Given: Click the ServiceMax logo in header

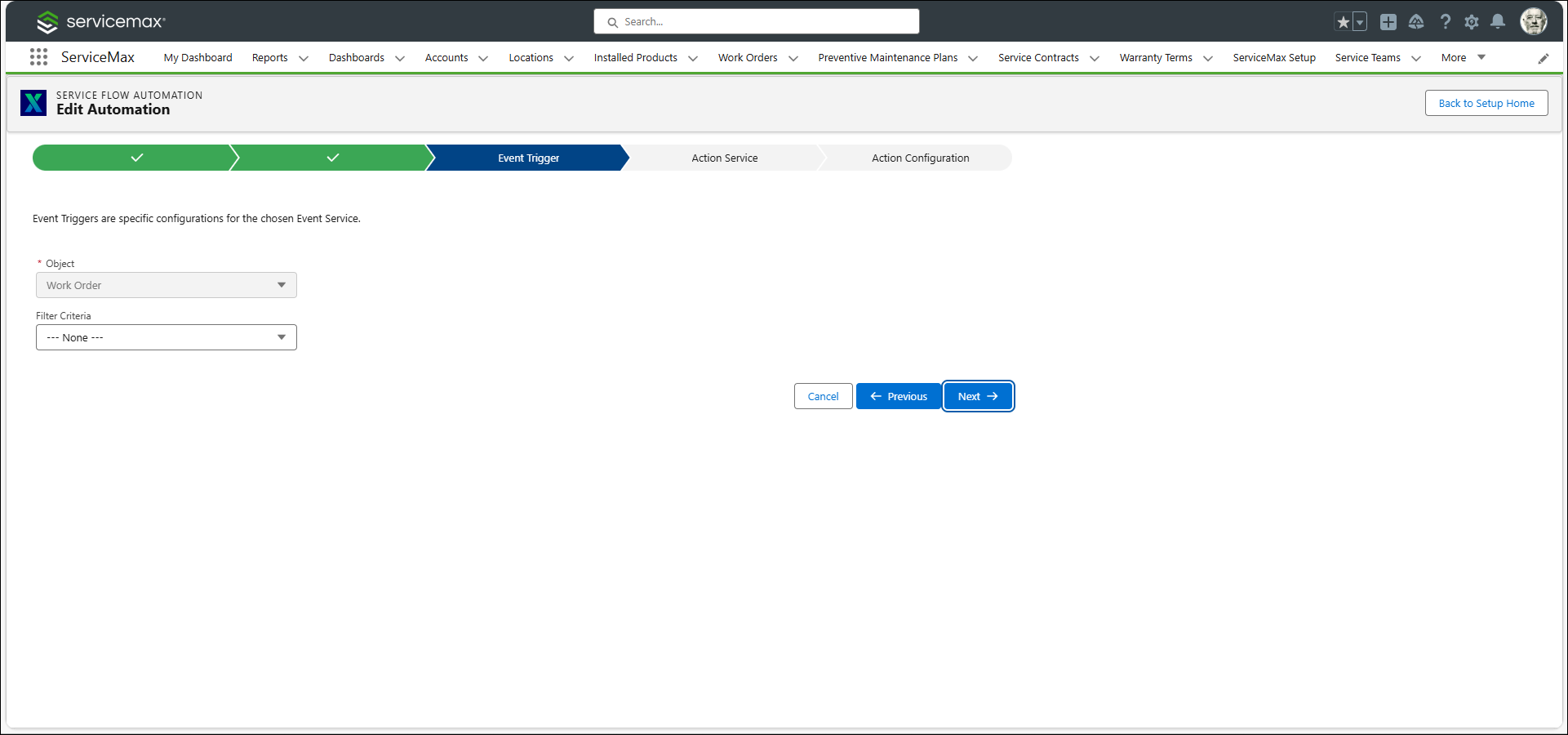Looking at the screenshot, I should click(x=100, y=22).
